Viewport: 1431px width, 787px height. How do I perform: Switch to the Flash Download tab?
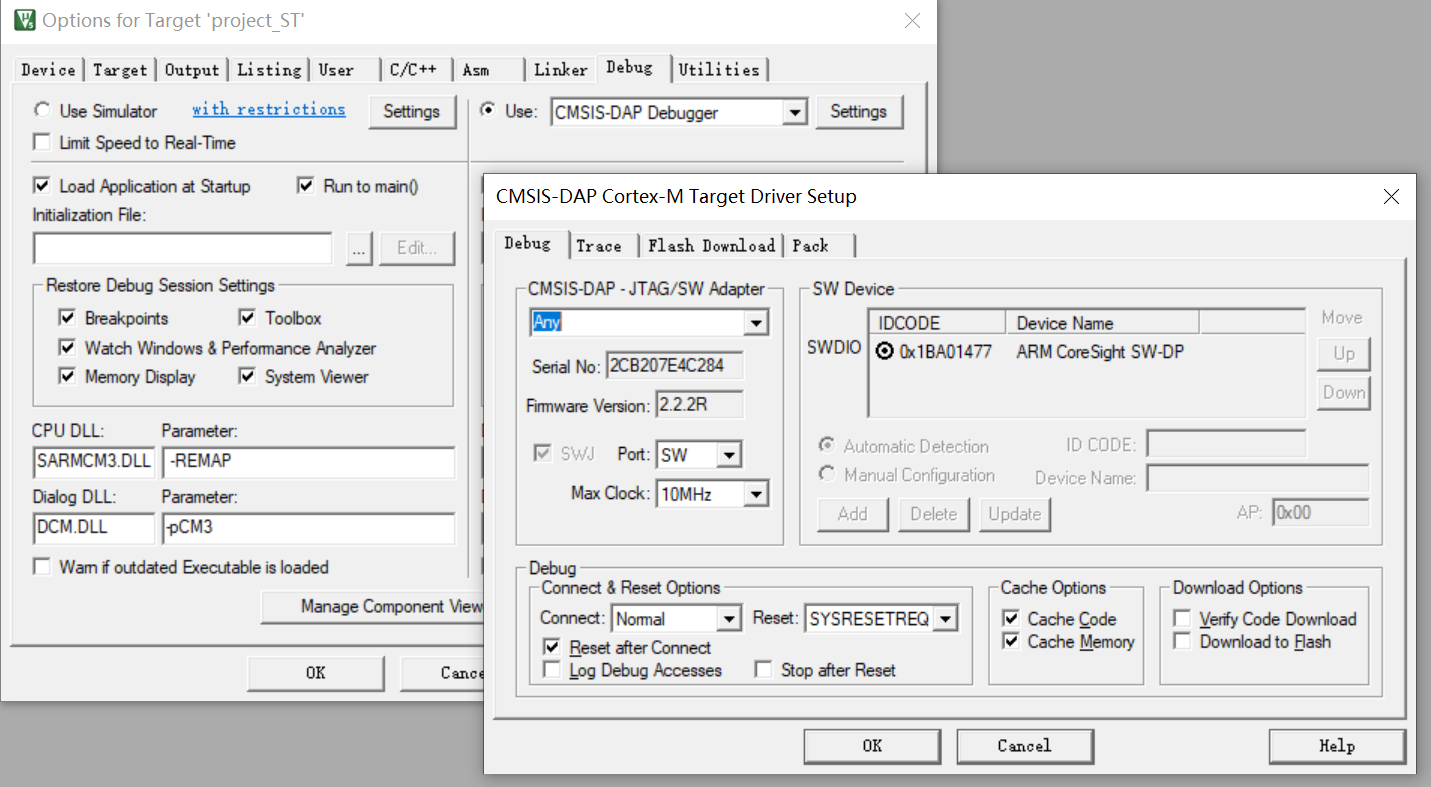pos(712,246)
